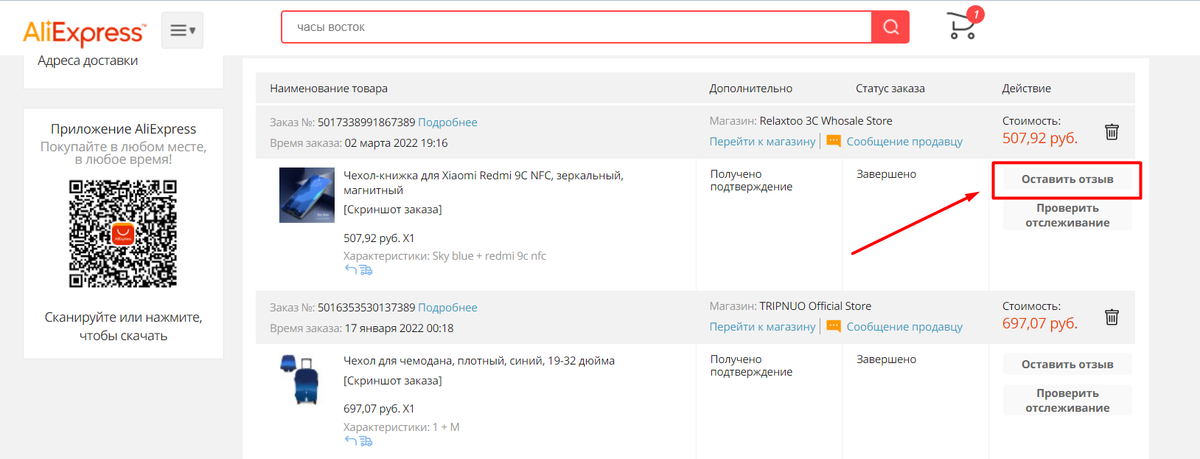Check tracking for suitcase cover order
Screen dimensions: 1200x459
1067,400
